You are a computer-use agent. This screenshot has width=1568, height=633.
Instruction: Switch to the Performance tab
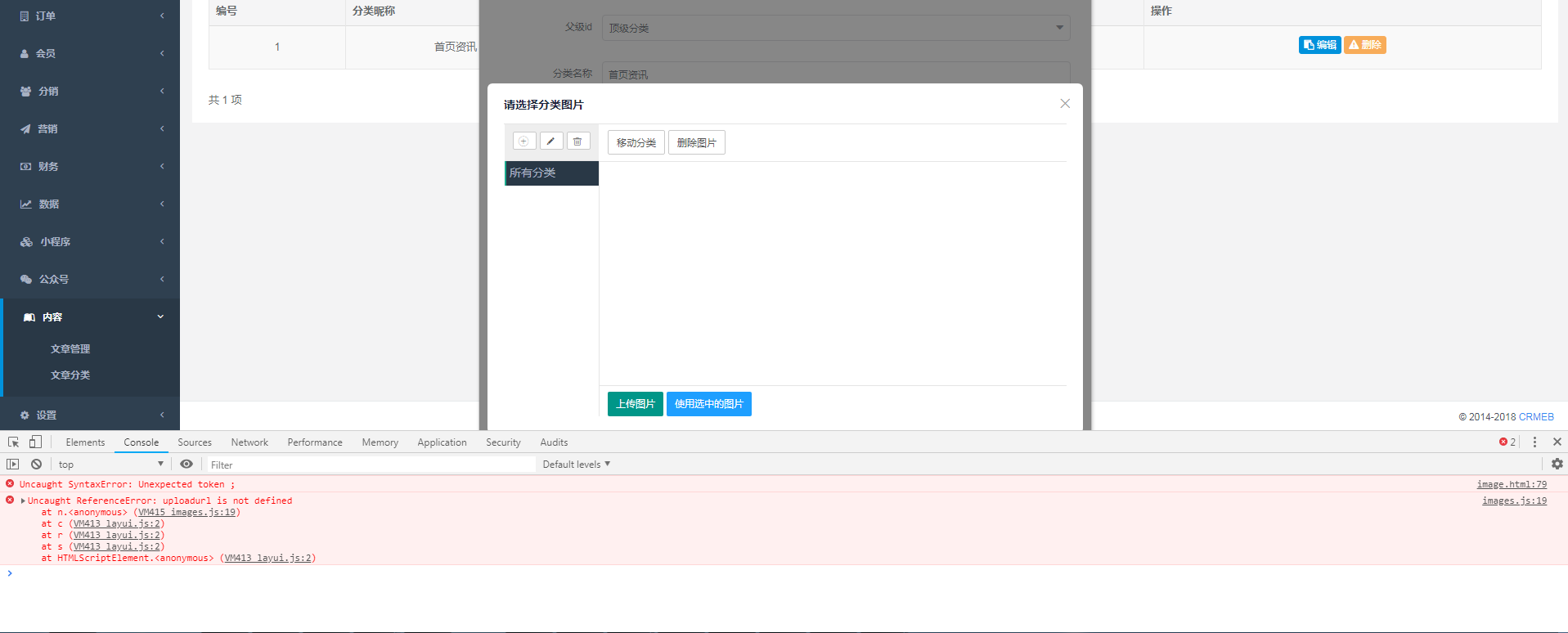coord(315,442)
